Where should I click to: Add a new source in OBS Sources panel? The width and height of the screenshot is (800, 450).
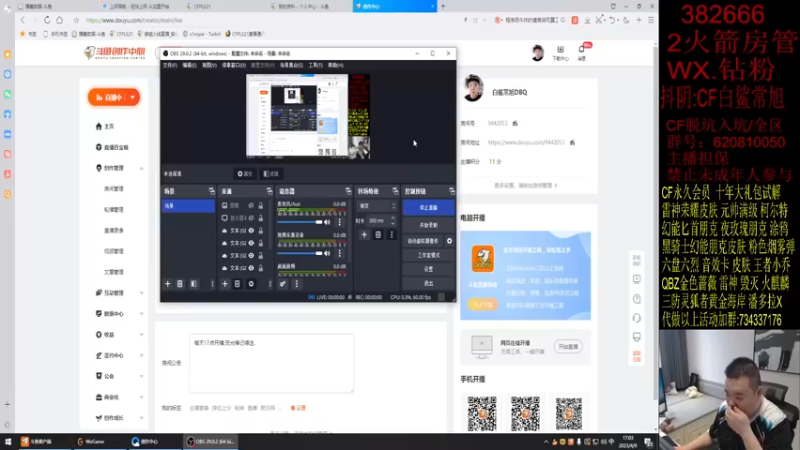pos(225,284)
